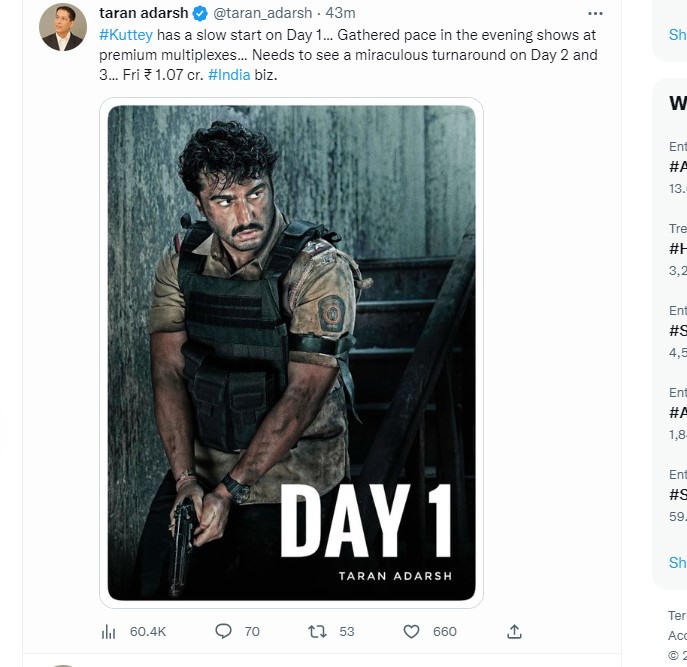Open taran adarsh's profile avatar
Image resolution: width=687 pixels, height=667 pixels.
point(63,27)
